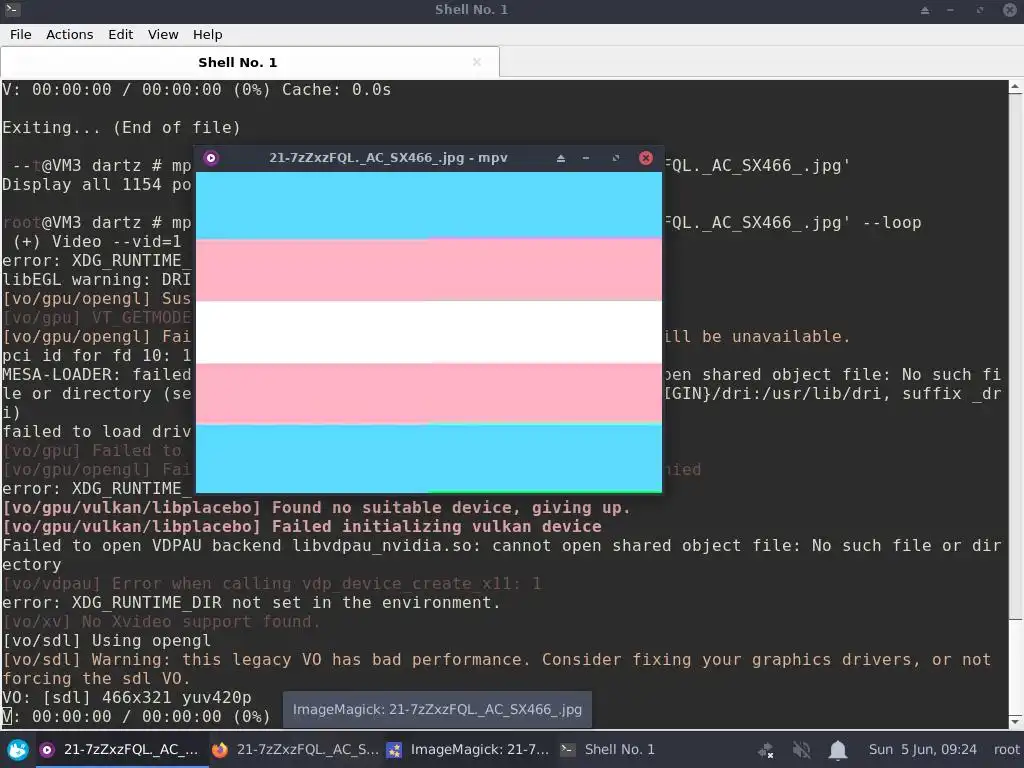The image size is (1024, 768).
Task: Click the terminal scrollbar down arrow
Action: click(1016, 721)
